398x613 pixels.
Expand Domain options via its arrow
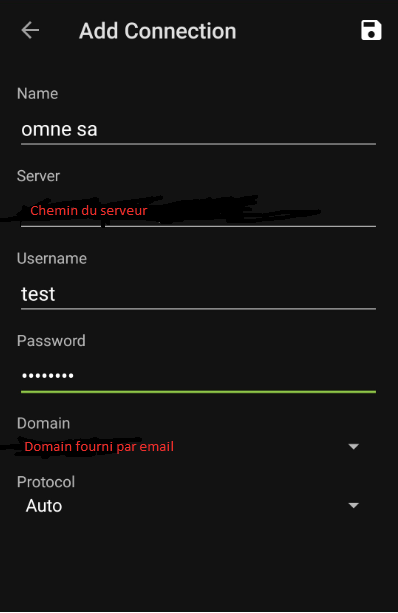tap(353, 446)
